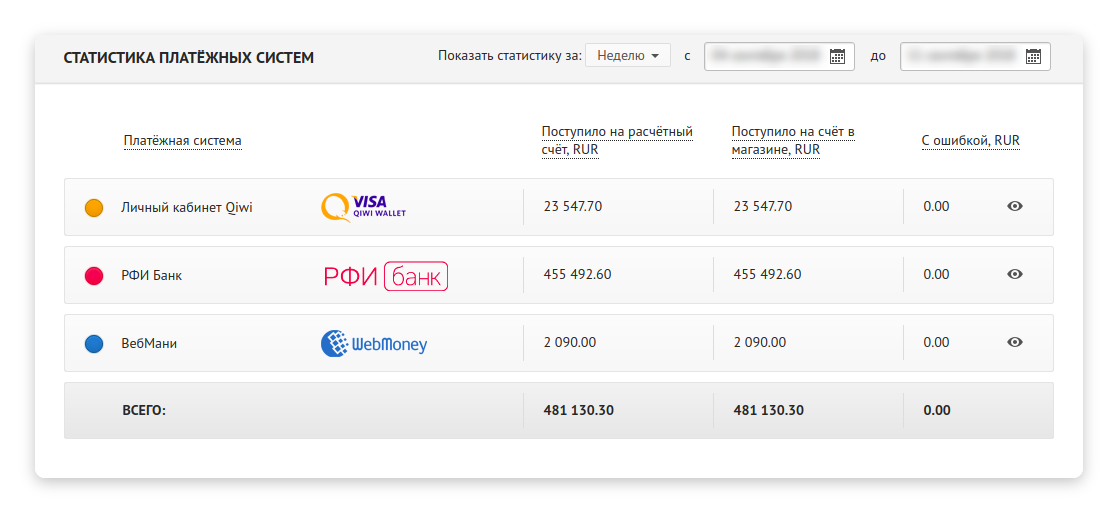The image size is (1118, 513).
Task: Click the red РФИ Банк color dot
Action: tap(94, 275)
